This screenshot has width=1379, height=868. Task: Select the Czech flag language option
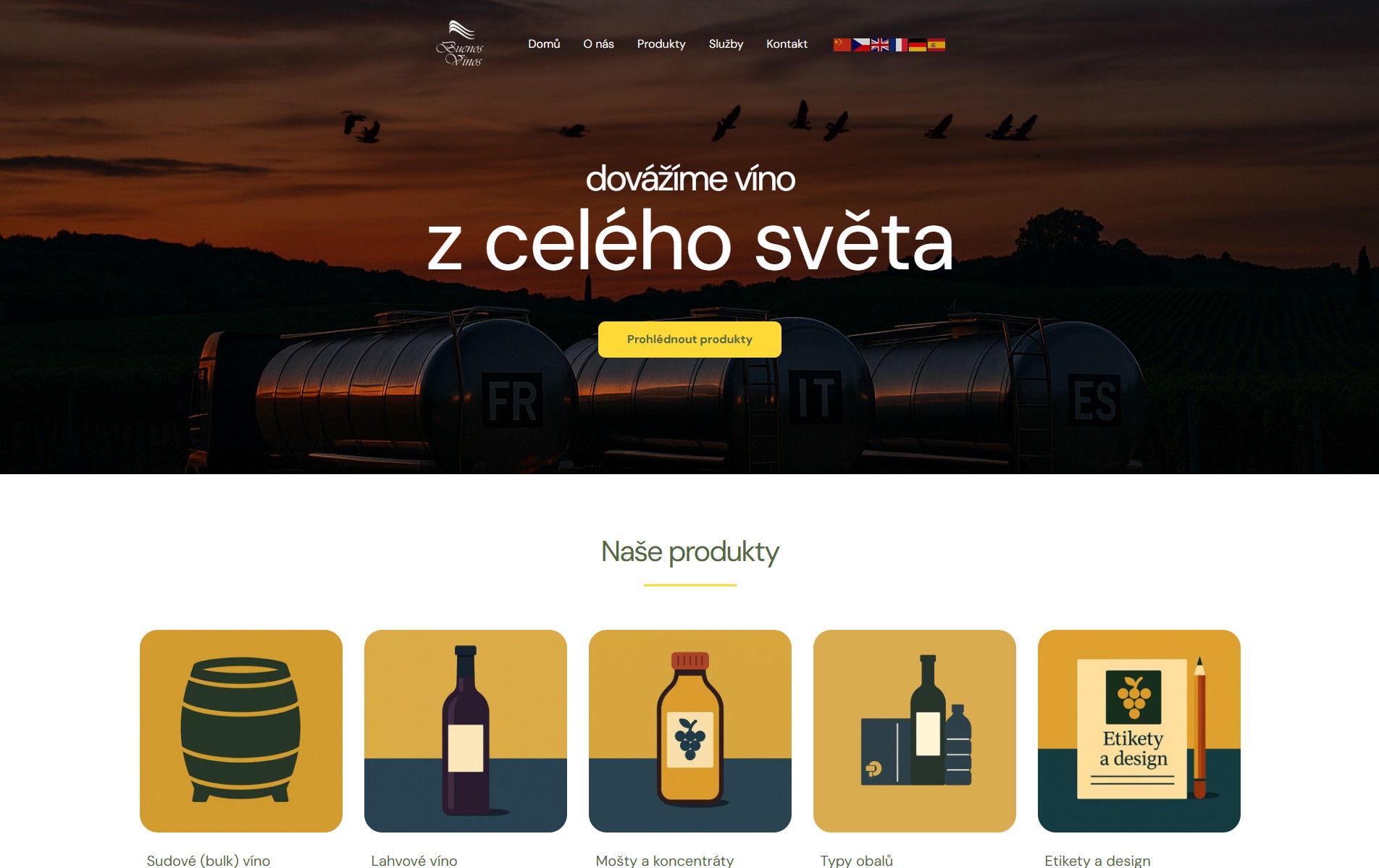pyautogui.click(x=860, y=45)
